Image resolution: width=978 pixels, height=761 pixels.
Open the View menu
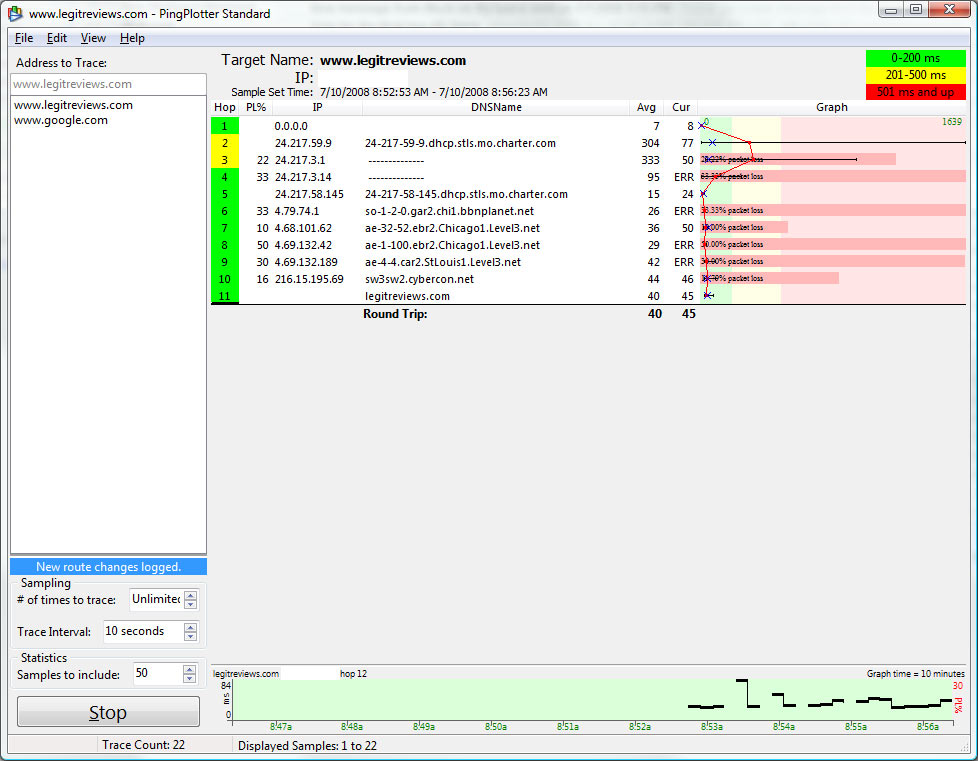[93, 38]
